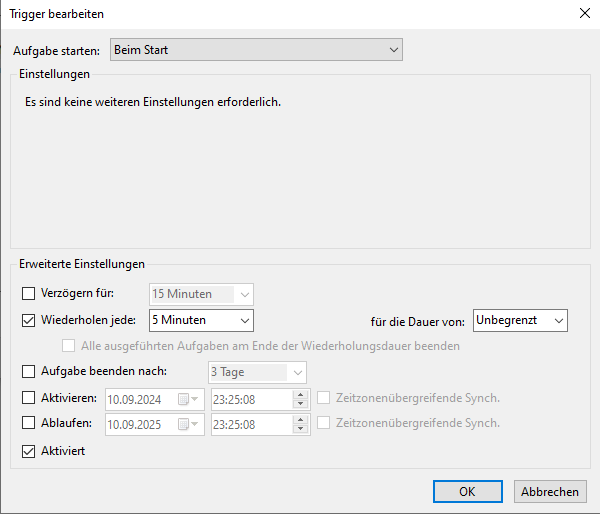This screenshot has width=600, height=514.
Task: Increase the Aktivieren time with up arrow
Action: point(300,395)
